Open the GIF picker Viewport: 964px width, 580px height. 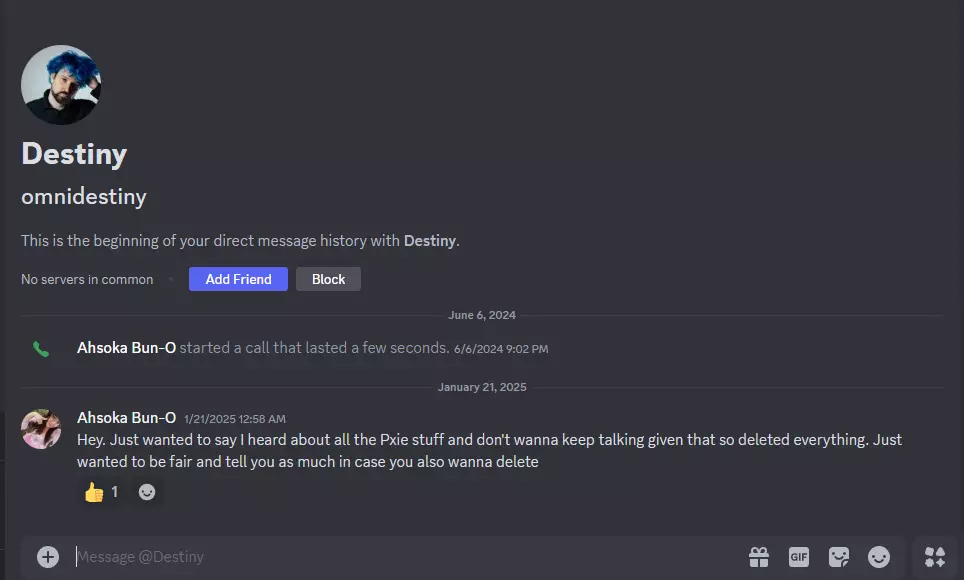tap(799, 557)
